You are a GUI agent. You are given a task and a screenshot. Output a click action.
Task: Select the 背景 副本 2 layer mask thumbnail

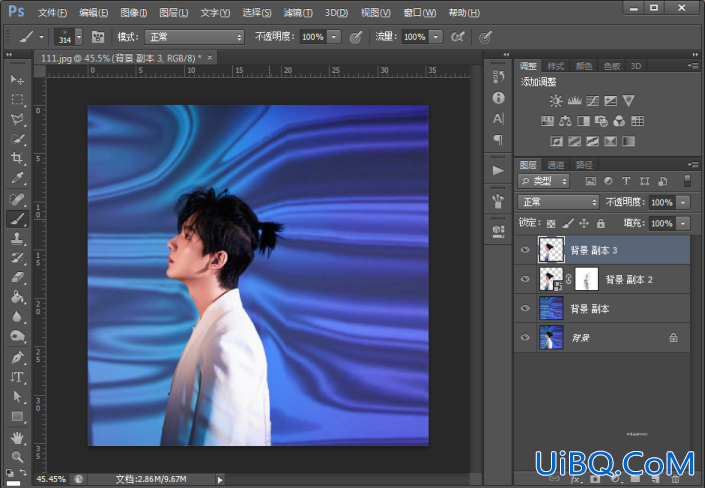[586, 279]
